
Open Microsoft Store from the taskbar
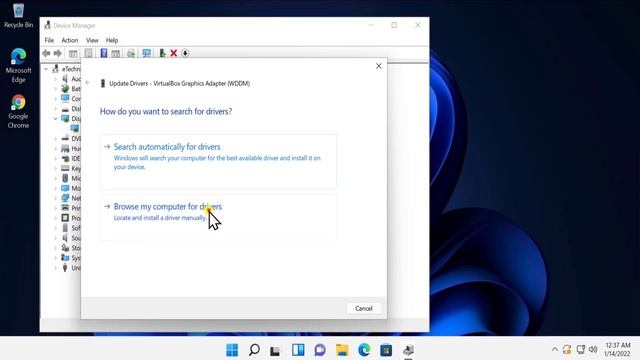tap(386, 350)
